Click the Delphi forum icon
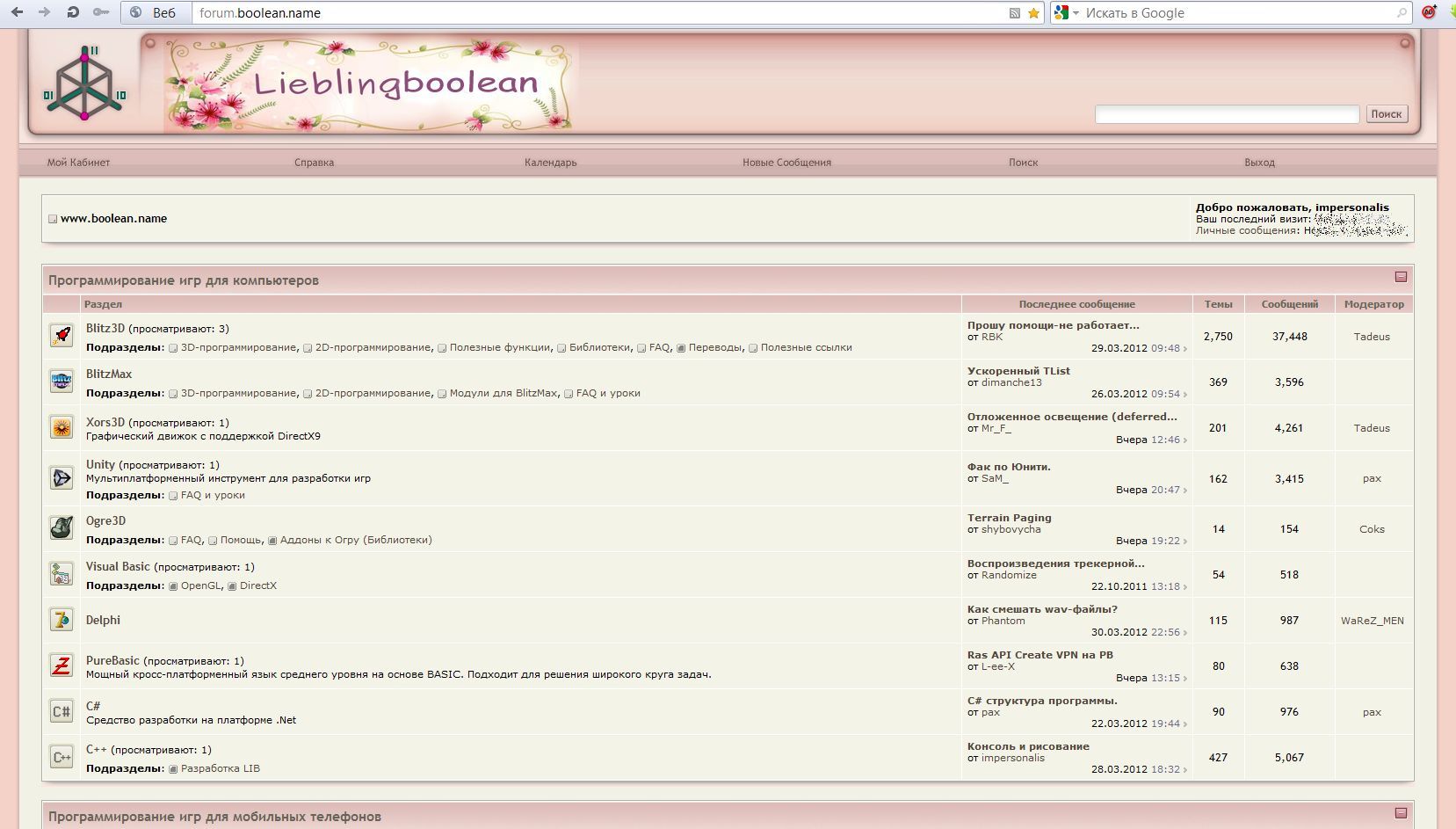 click(x=62, y=620)
